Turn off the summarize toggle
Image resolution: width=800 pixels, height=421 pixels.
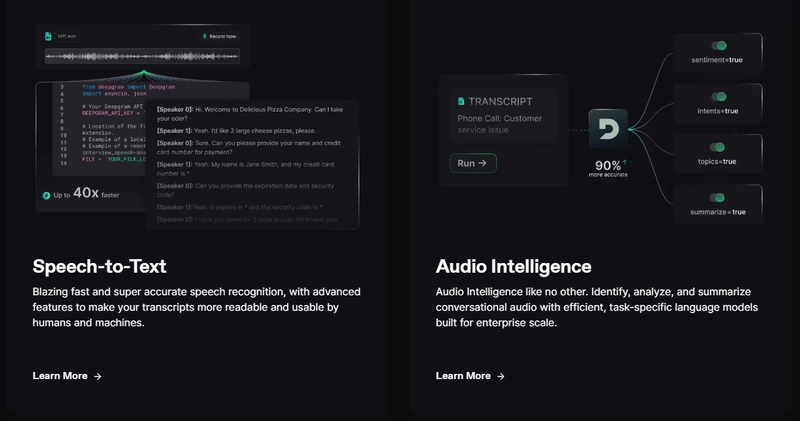point(718,197)
